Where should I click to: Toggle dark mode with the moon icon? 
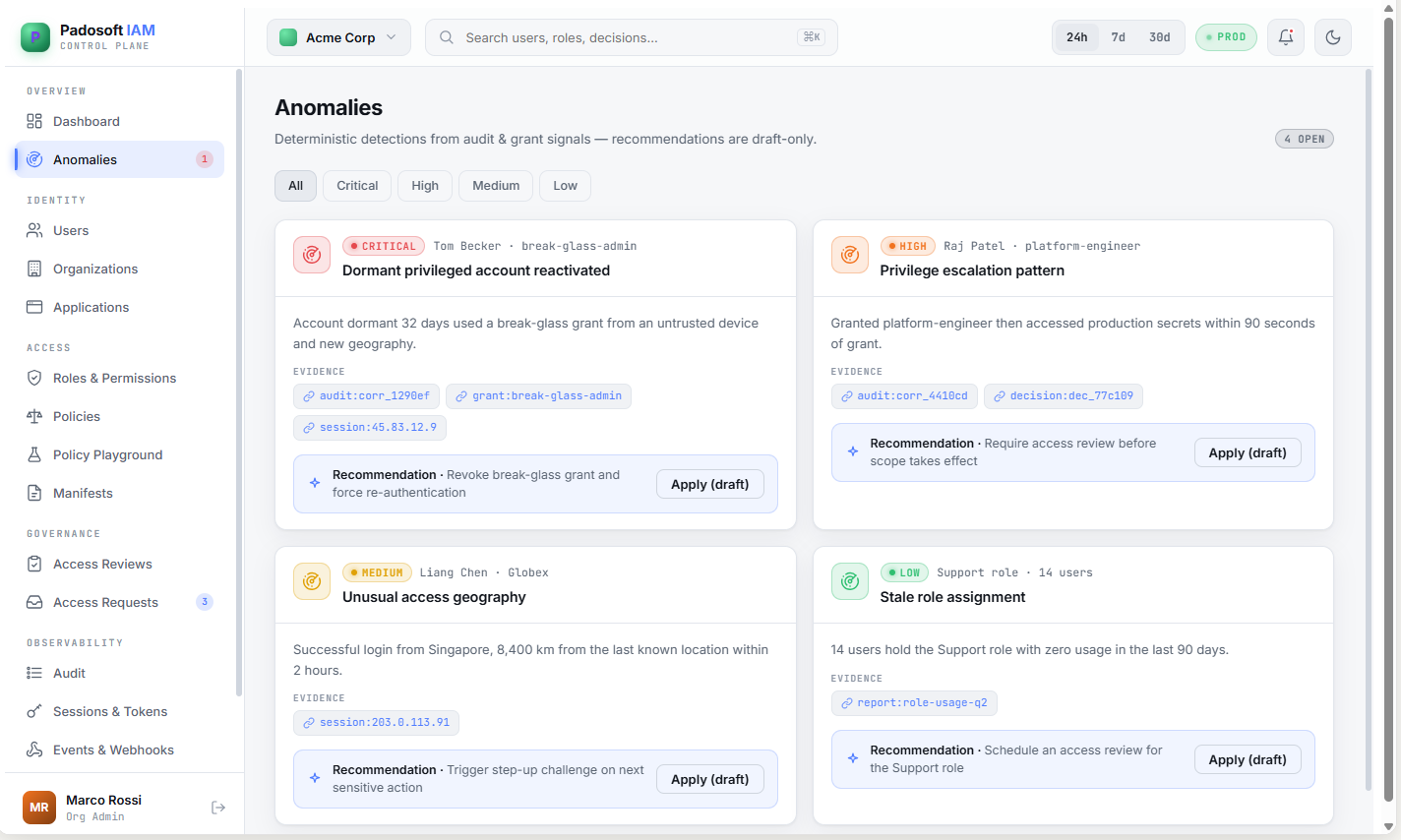(x=1333, y=37)
